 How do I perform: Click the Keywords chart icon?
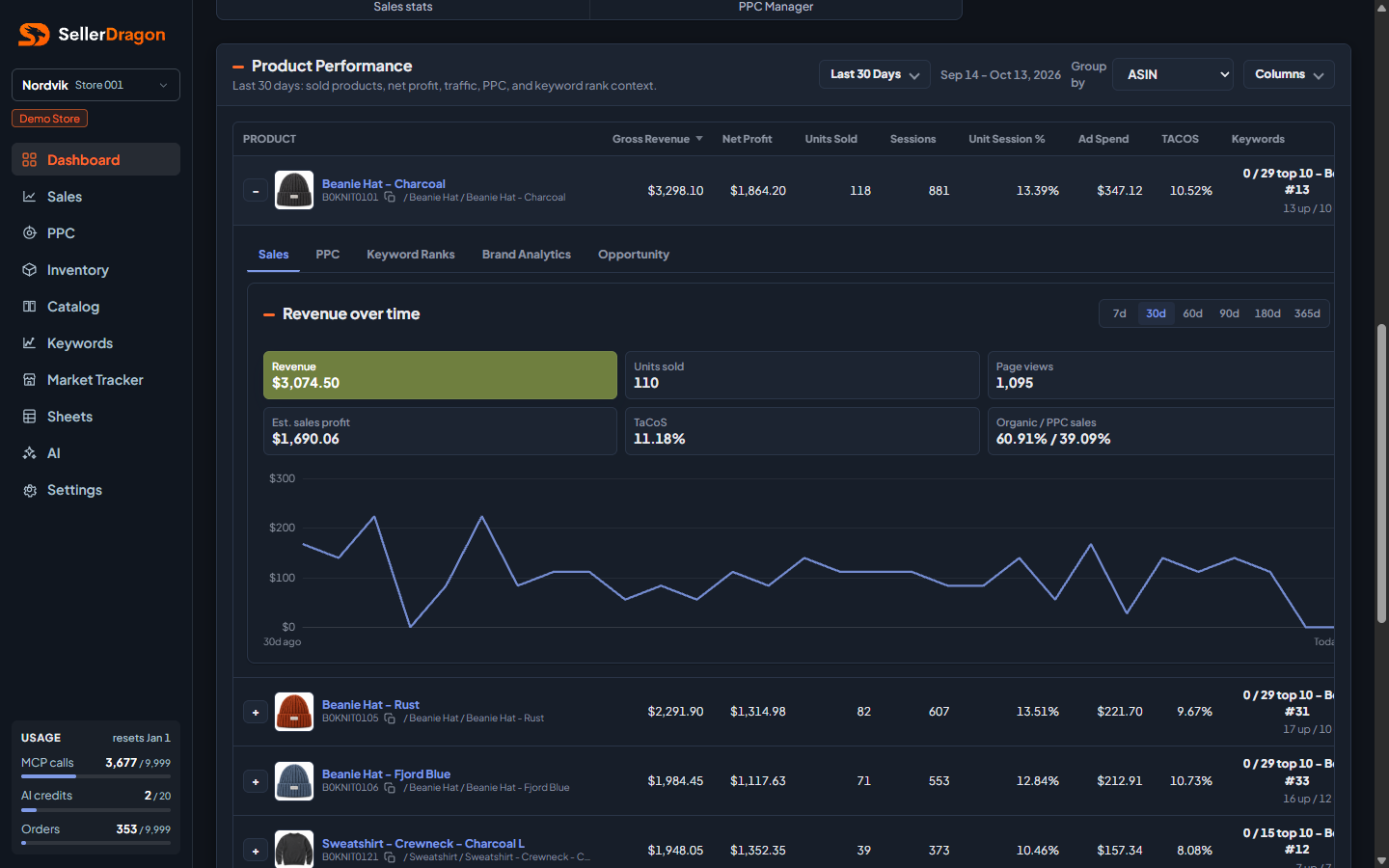(29, 343)
